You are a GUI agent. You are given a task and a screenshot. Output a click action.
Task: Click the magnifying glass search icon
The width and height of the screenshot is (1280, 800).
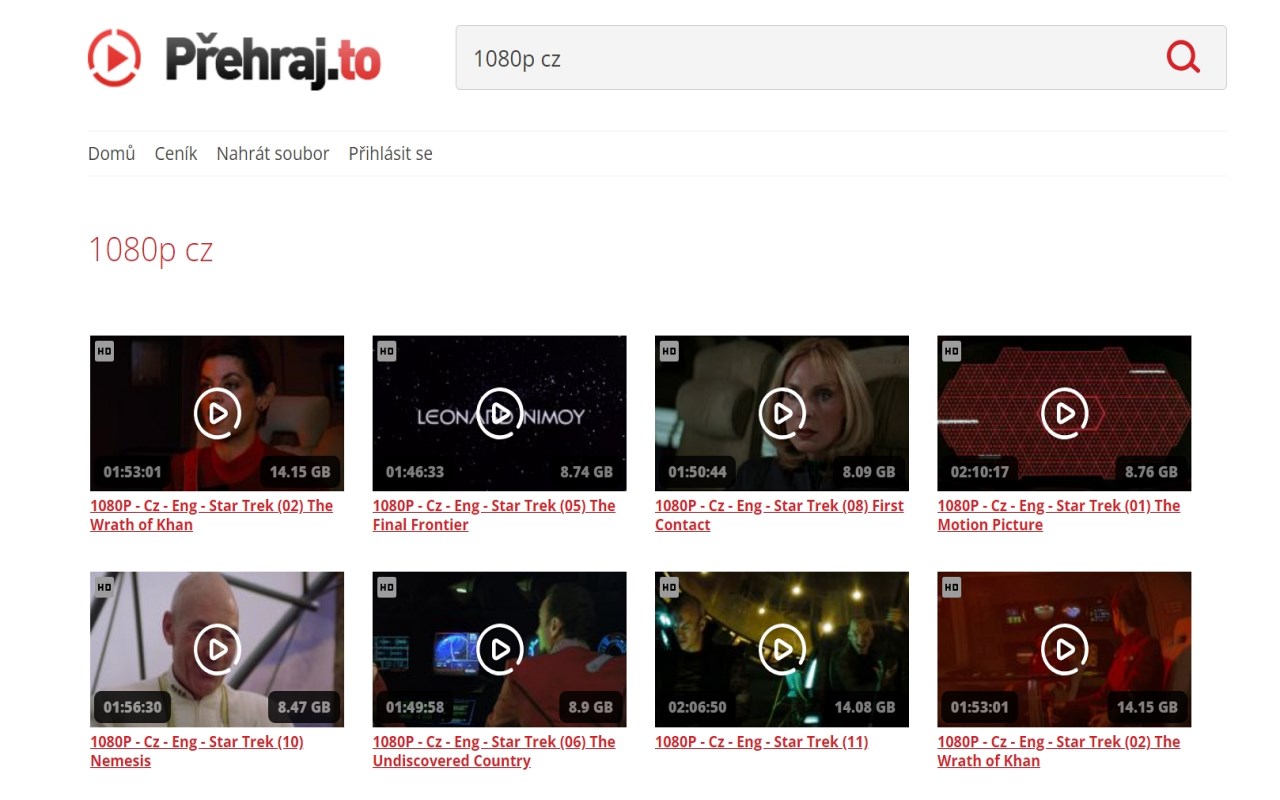tap(1183, 57)
